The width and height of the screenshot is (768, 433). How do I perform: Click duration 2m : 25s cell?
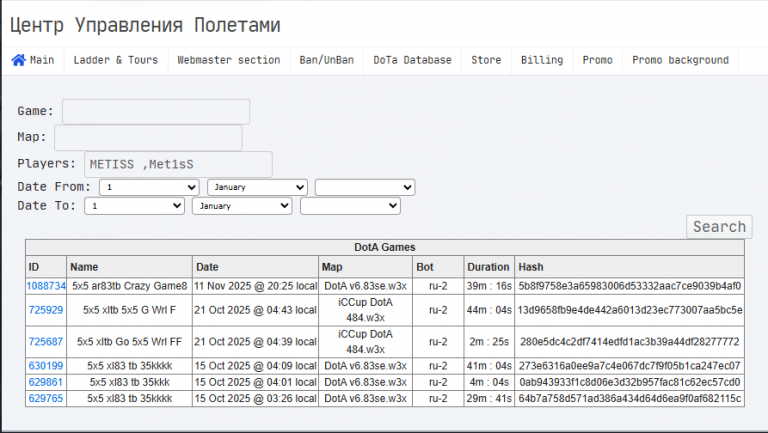[489, 342]
